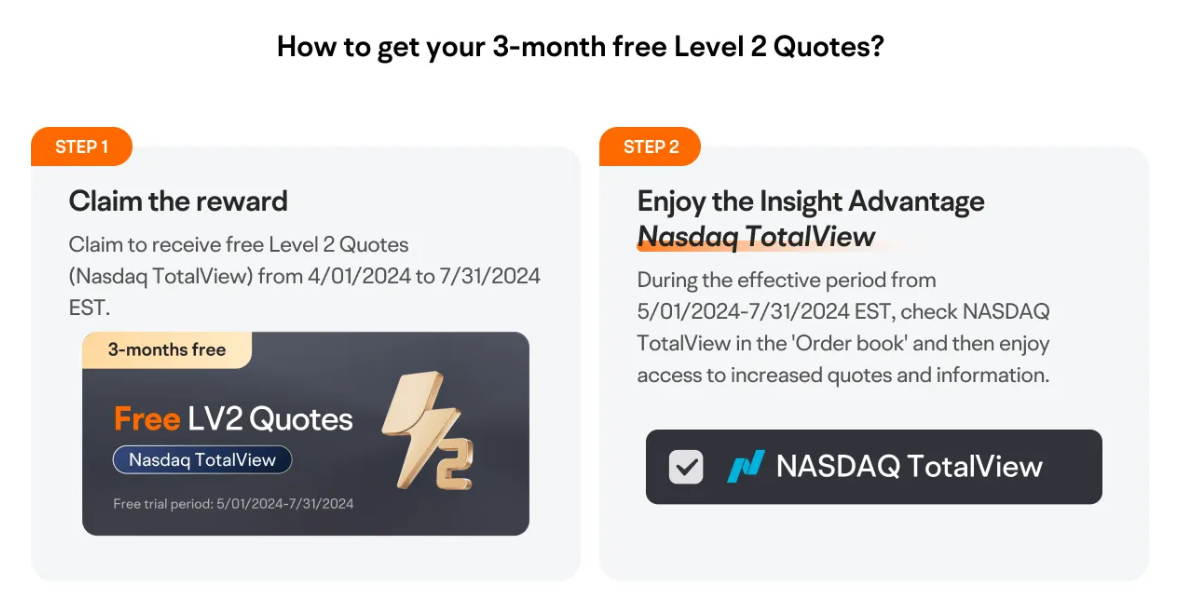Click the Step 2 effective period description text
This screenshot has height=605, width=1180.
click(x=842, y=327)
